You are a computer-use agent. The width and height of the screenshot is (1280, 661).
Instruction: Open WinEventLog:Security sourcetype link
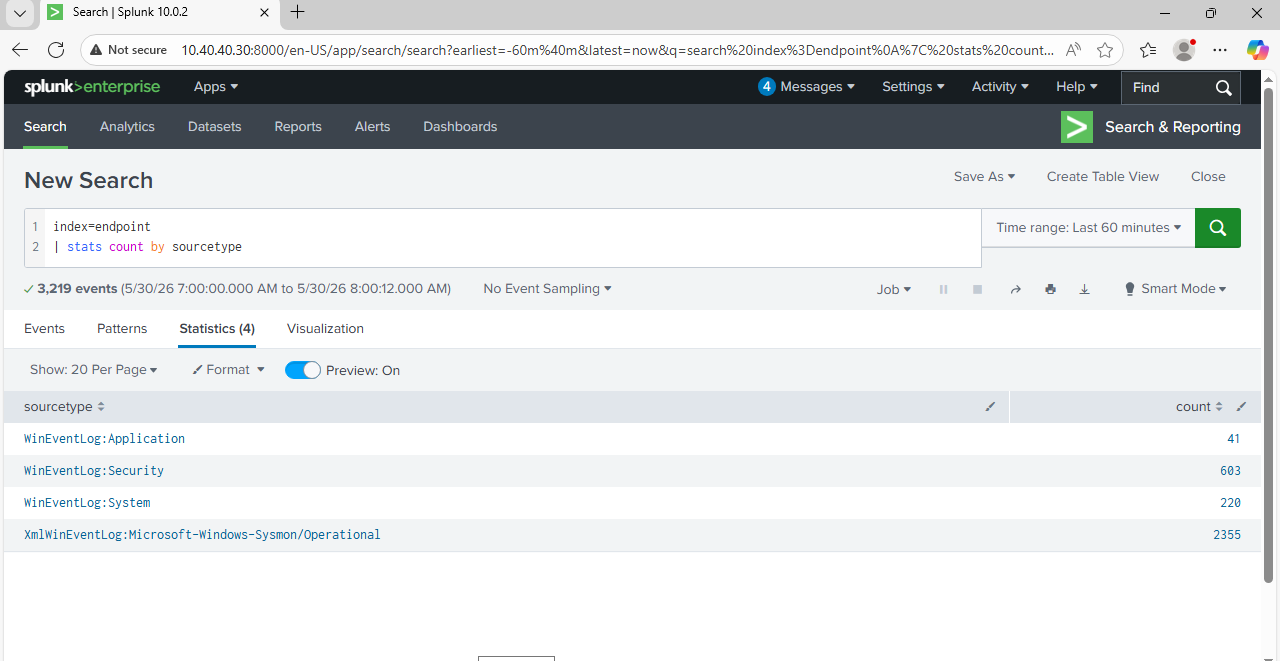94,471
